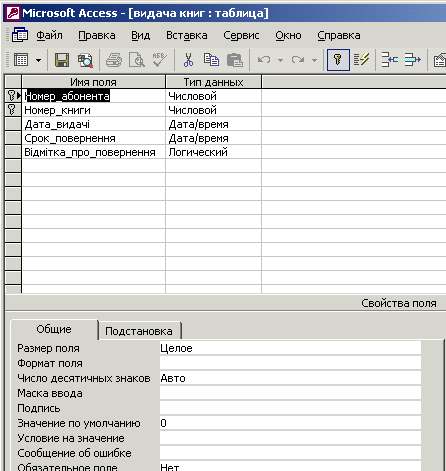Open the Вставка menu

click(187, 35)
